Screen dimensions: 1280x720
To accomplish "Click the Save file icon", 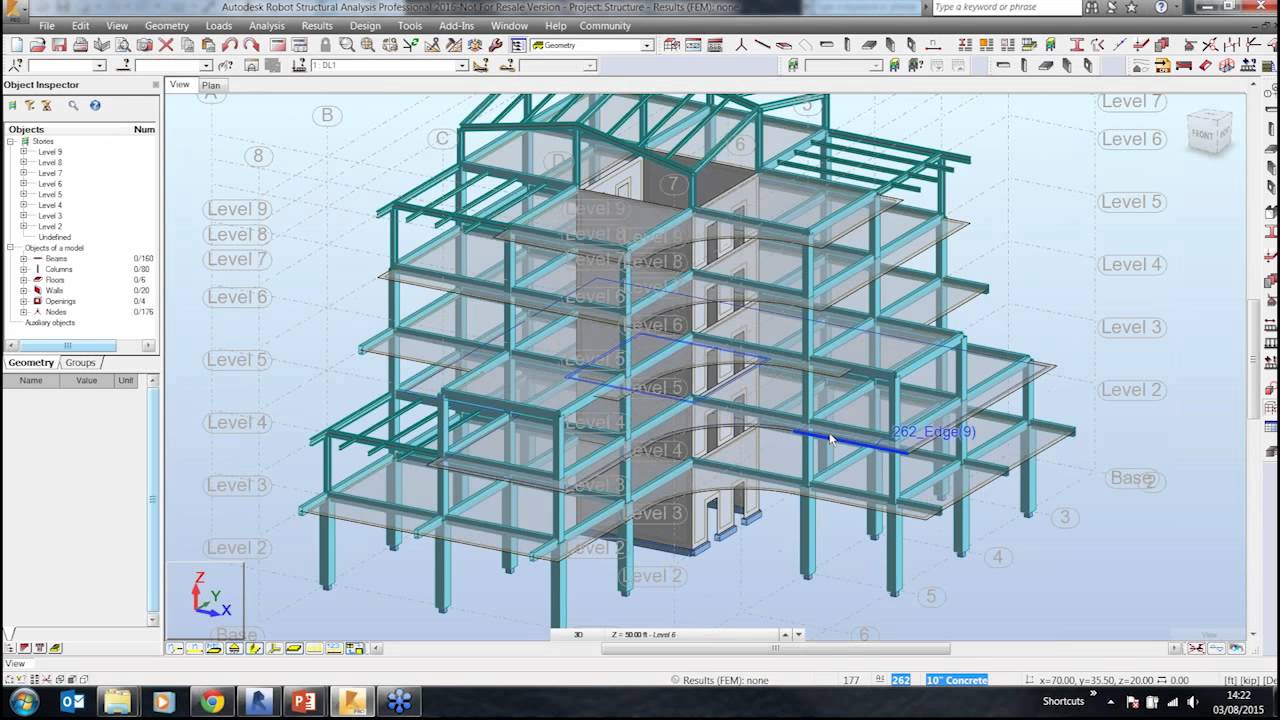I will tap(59, 45).
